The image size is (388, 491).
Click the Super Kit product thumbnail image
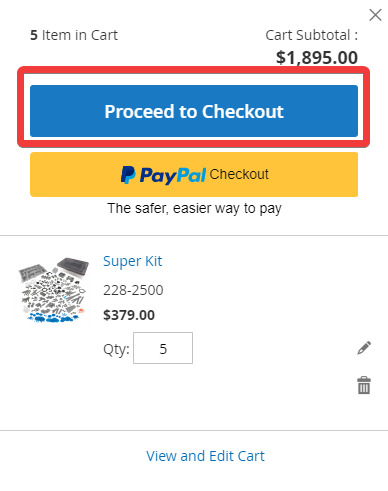53,289
